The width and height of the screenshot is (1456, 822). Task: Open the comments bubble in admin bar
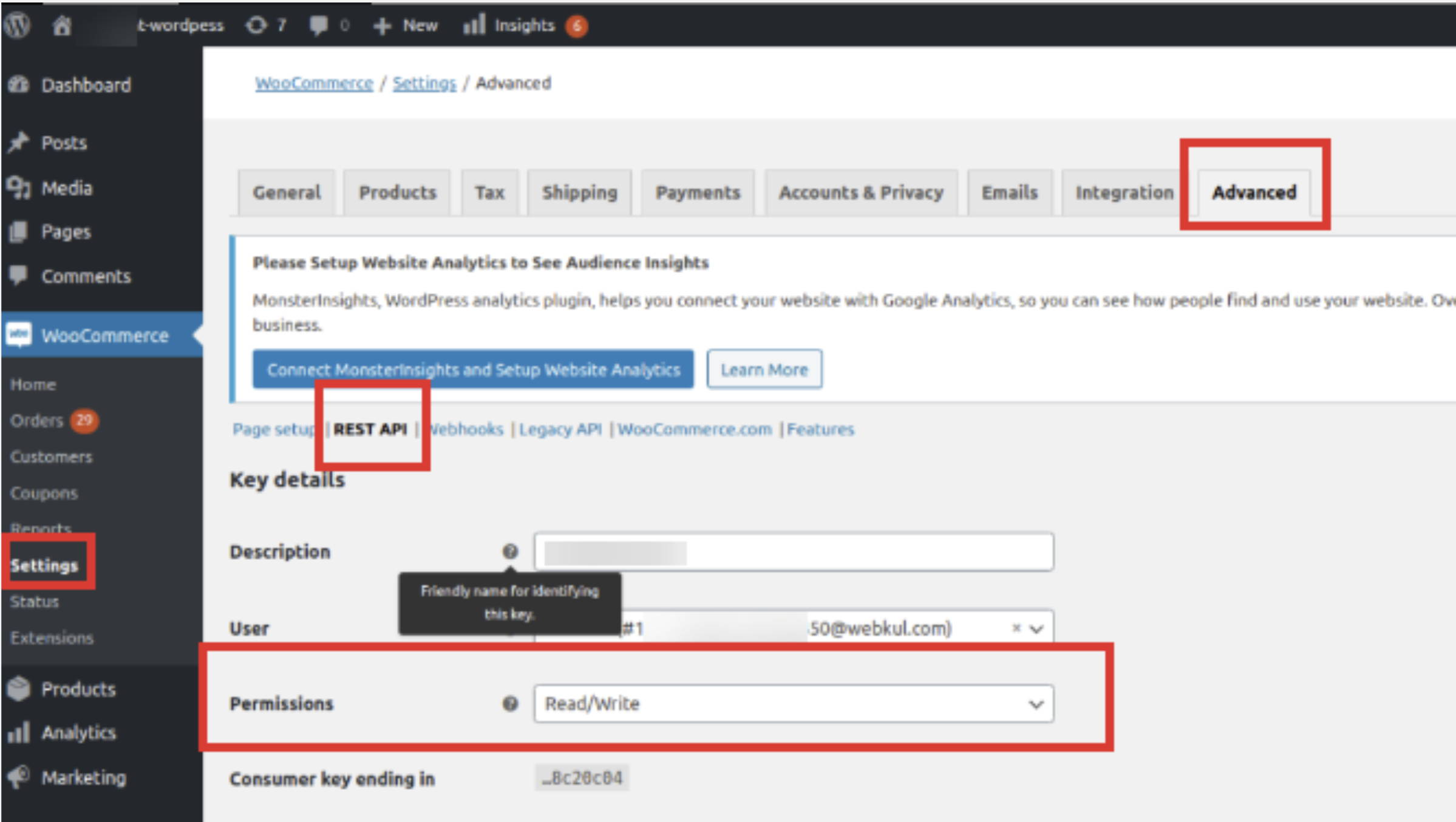pos(319,25)
